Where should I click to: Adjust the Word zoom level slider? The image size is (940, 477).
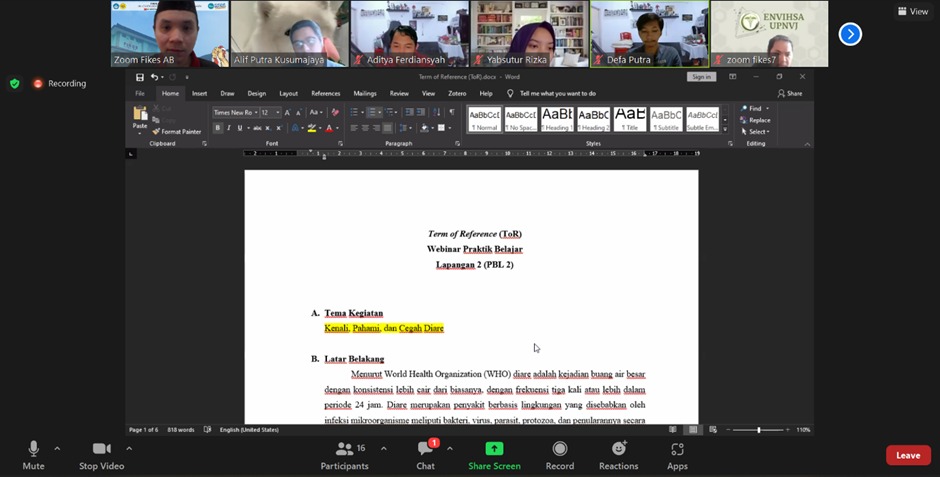pyautogui.click(x=758, y=430)
